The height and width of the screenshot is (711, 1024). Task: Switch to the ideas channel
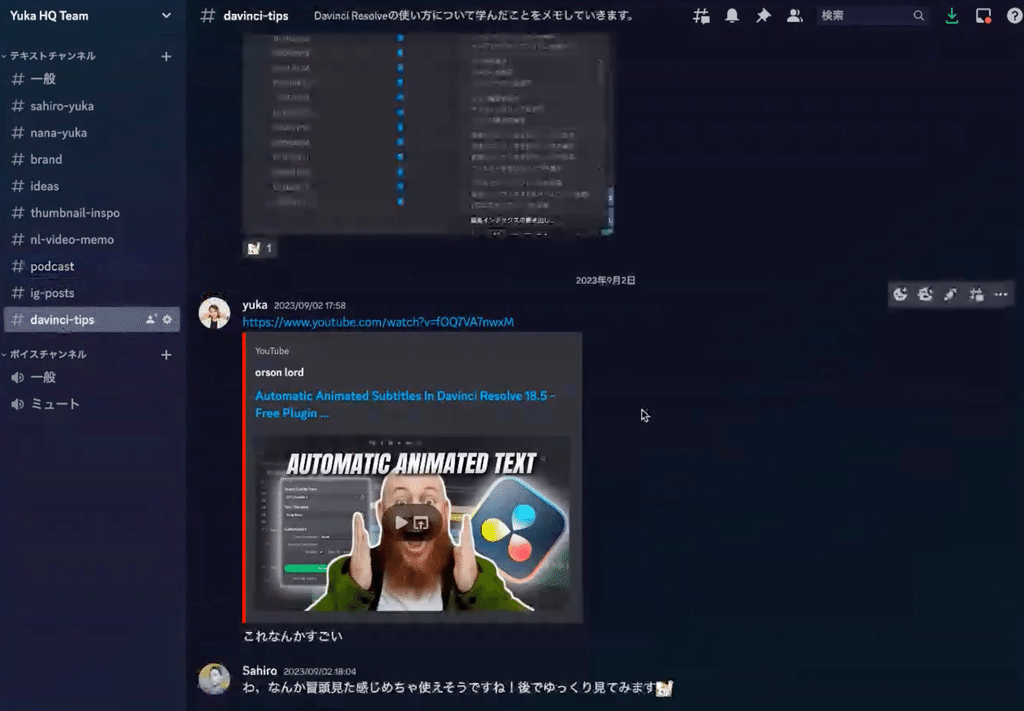91,186
